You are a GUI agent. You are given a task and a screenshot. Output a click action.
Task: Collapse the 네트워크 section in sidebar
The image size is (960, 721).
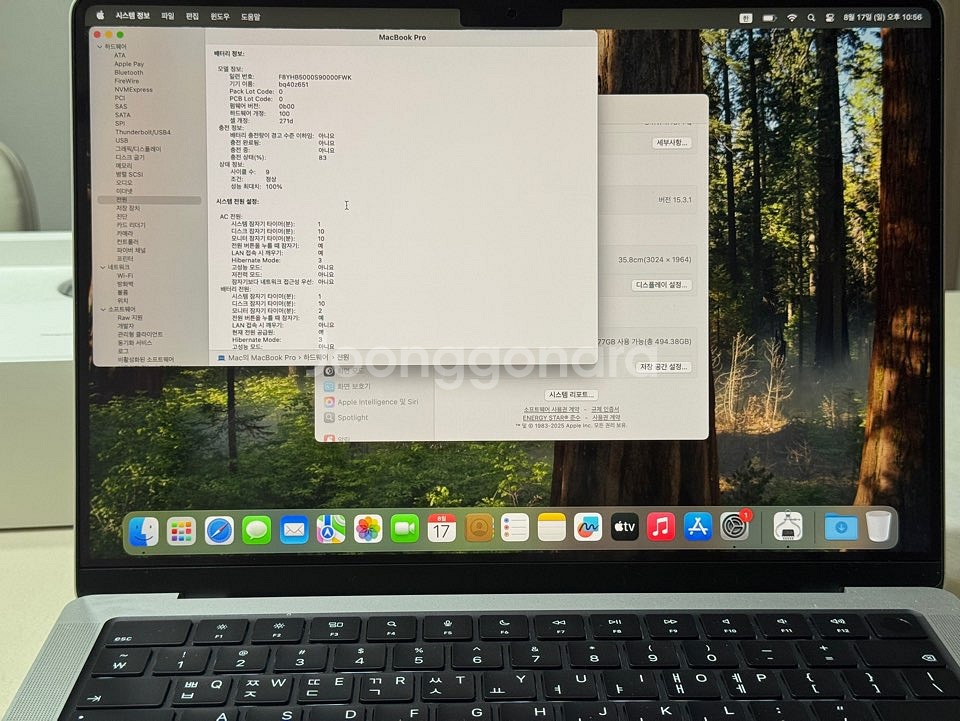[103, 267]
